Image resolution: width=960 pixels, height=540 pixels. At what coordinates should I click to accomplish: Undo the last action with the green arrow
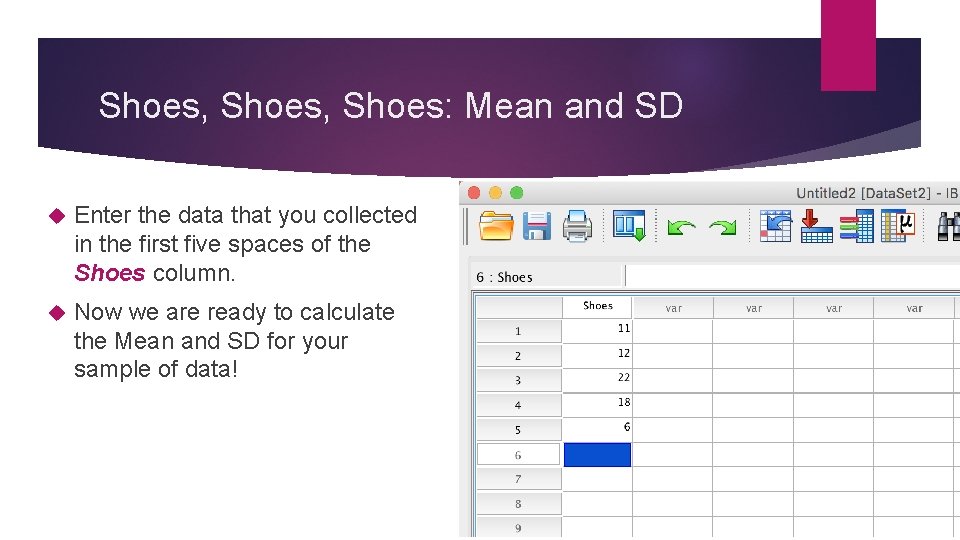(681, 227)
